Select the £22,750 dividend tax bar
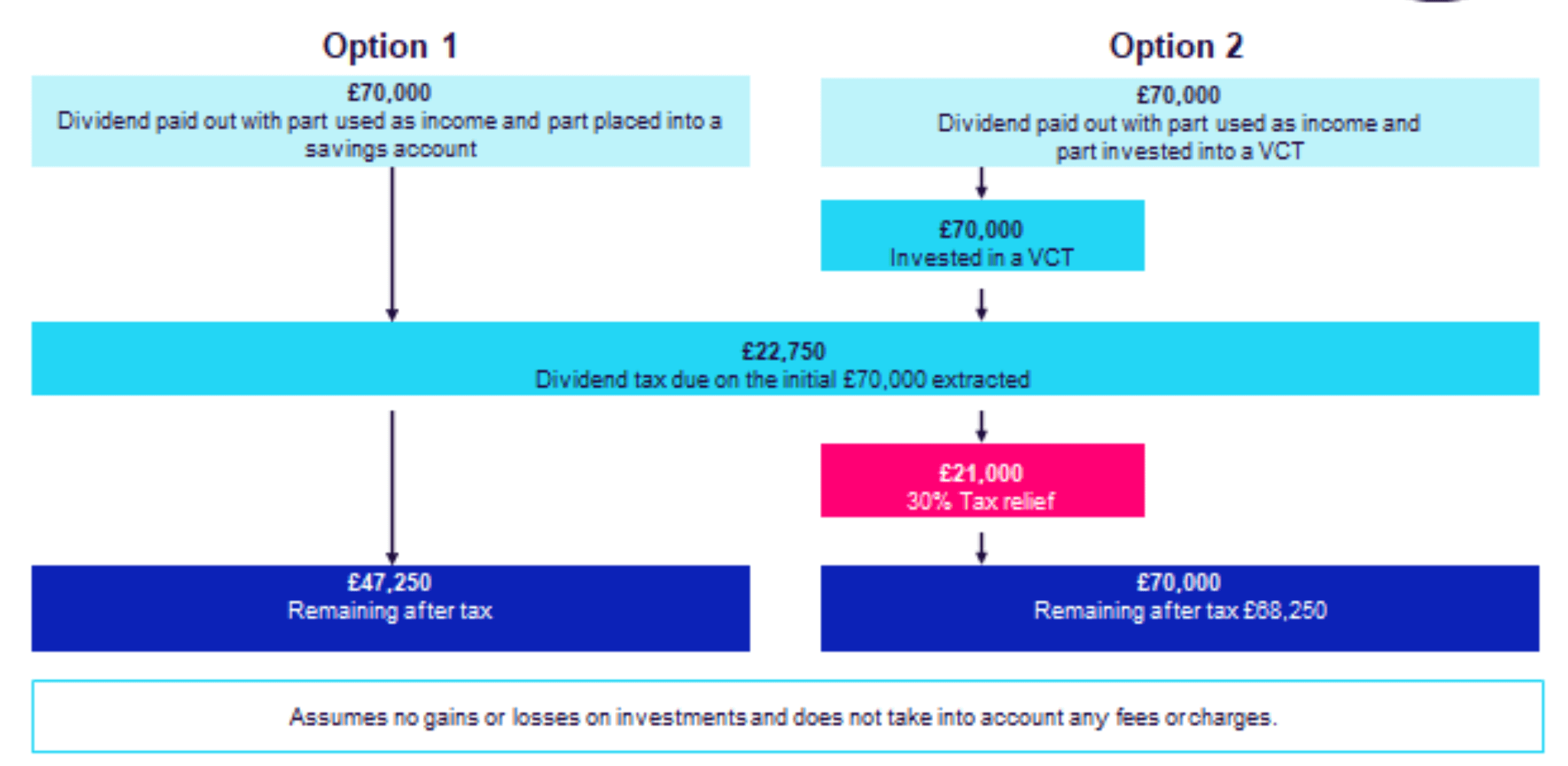 (x=784, y=359)
